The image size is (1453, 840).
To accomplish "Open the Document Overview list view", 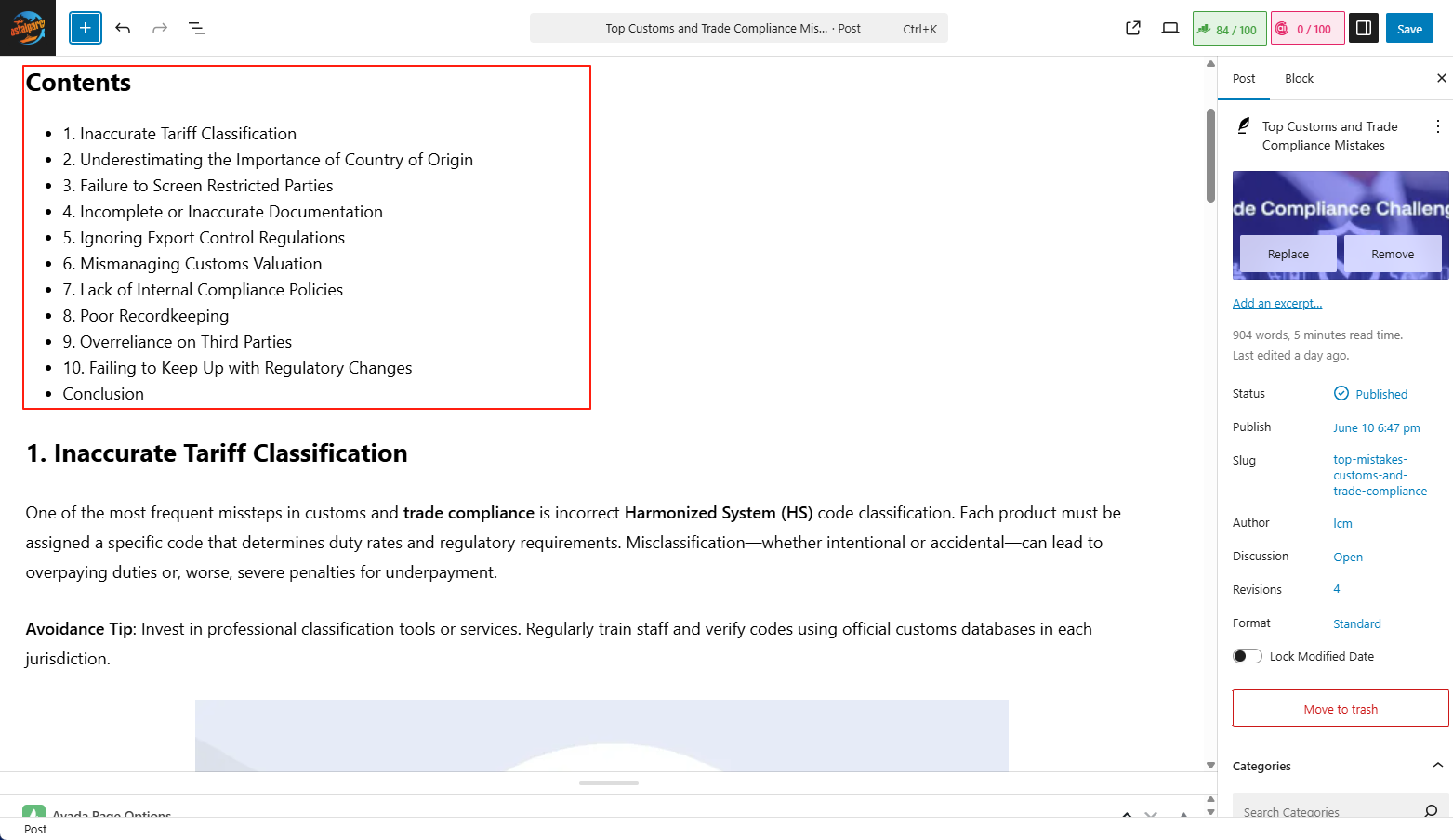I will 197,28.
